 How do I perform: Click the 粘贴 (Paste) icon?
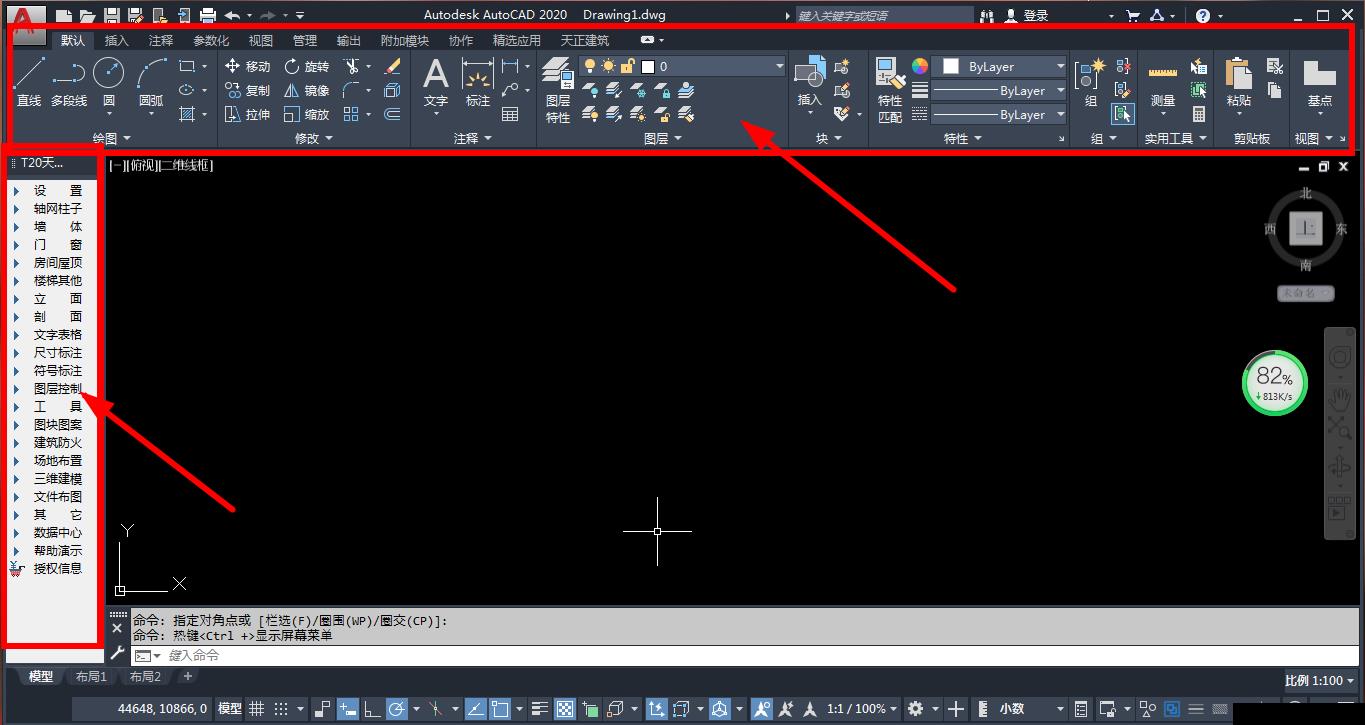pos(1238,82)
